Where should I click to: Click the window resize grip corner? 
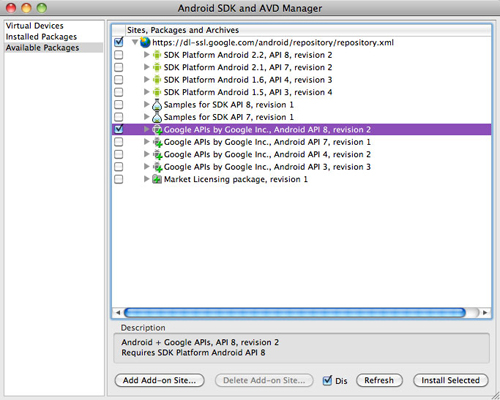pyautogui.click(x=495, y=395)
